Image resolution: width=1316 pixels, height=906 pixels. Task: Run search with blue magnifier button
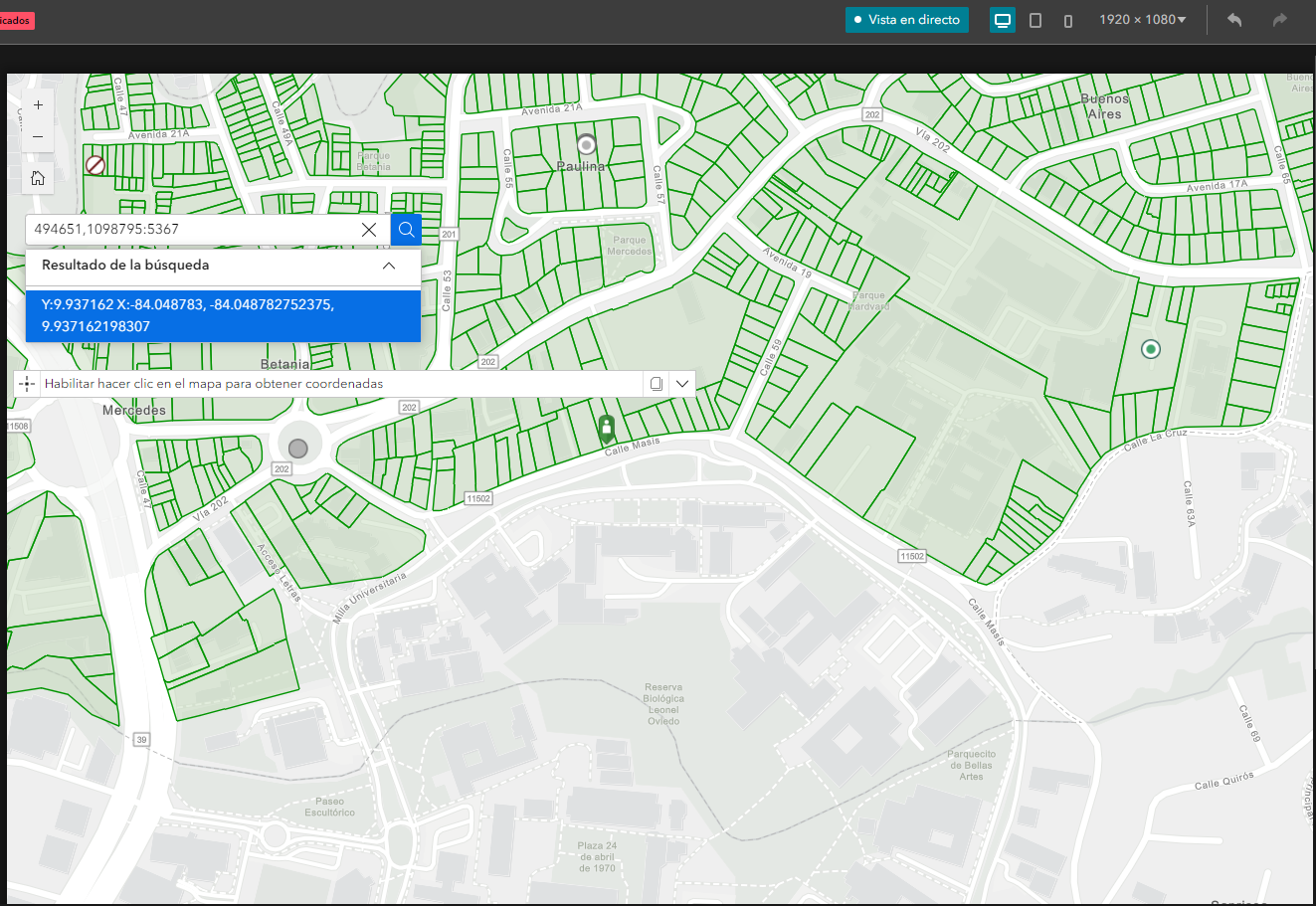(406, 230)
